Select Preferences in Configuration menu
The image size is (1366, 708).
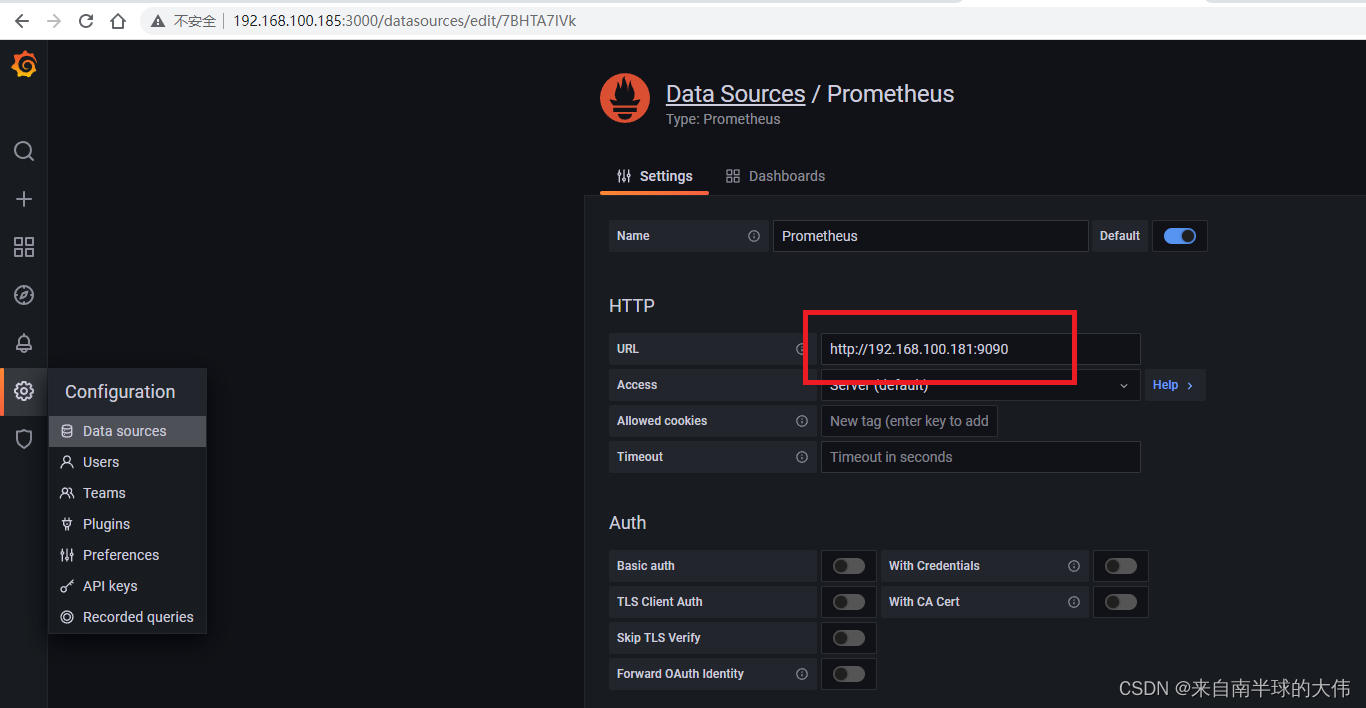(127, 555)
